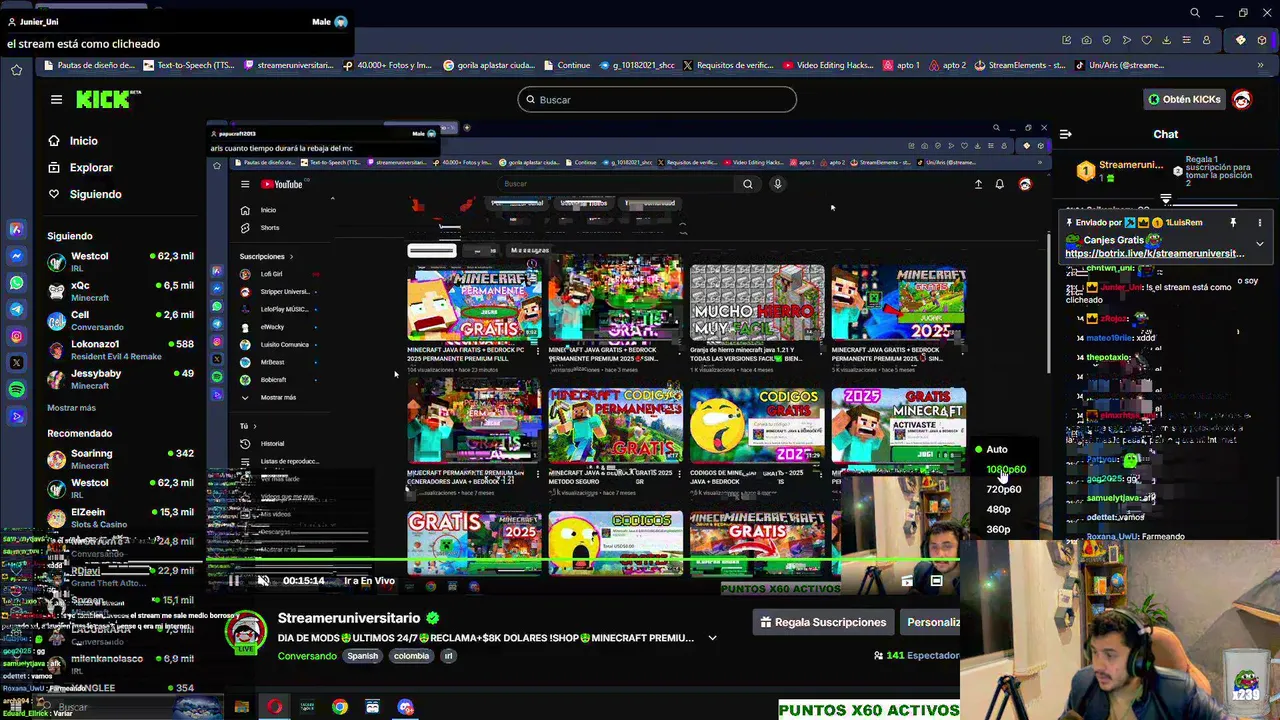Unpin the pinned chat message icon
Screen dimensions: 1280x720
(x=1233, y=223)
